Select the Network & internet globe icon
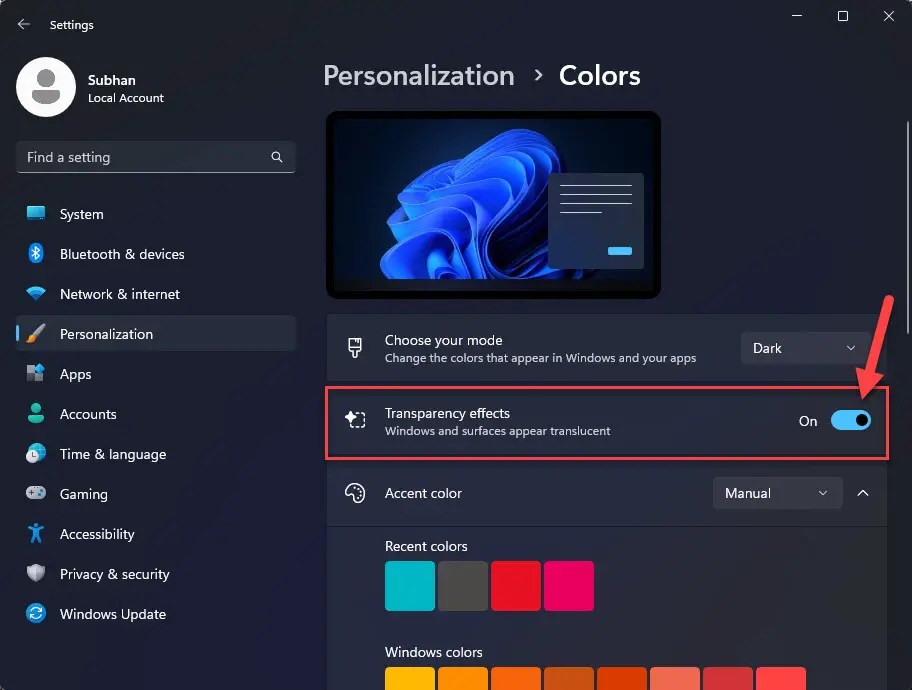 [37, 294]
